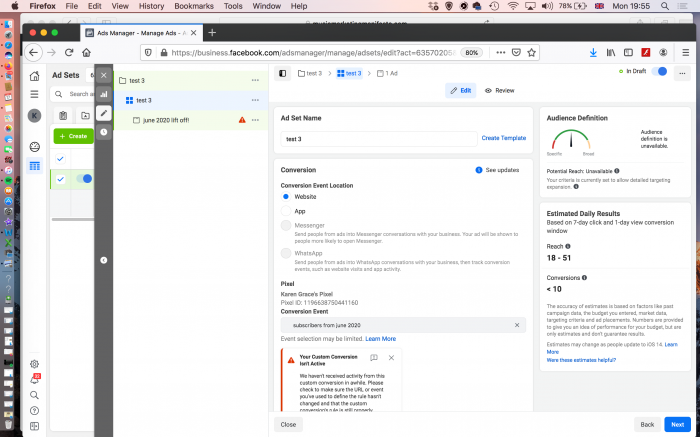
Task: Open Learn More link about event selection
Action: 380,339
